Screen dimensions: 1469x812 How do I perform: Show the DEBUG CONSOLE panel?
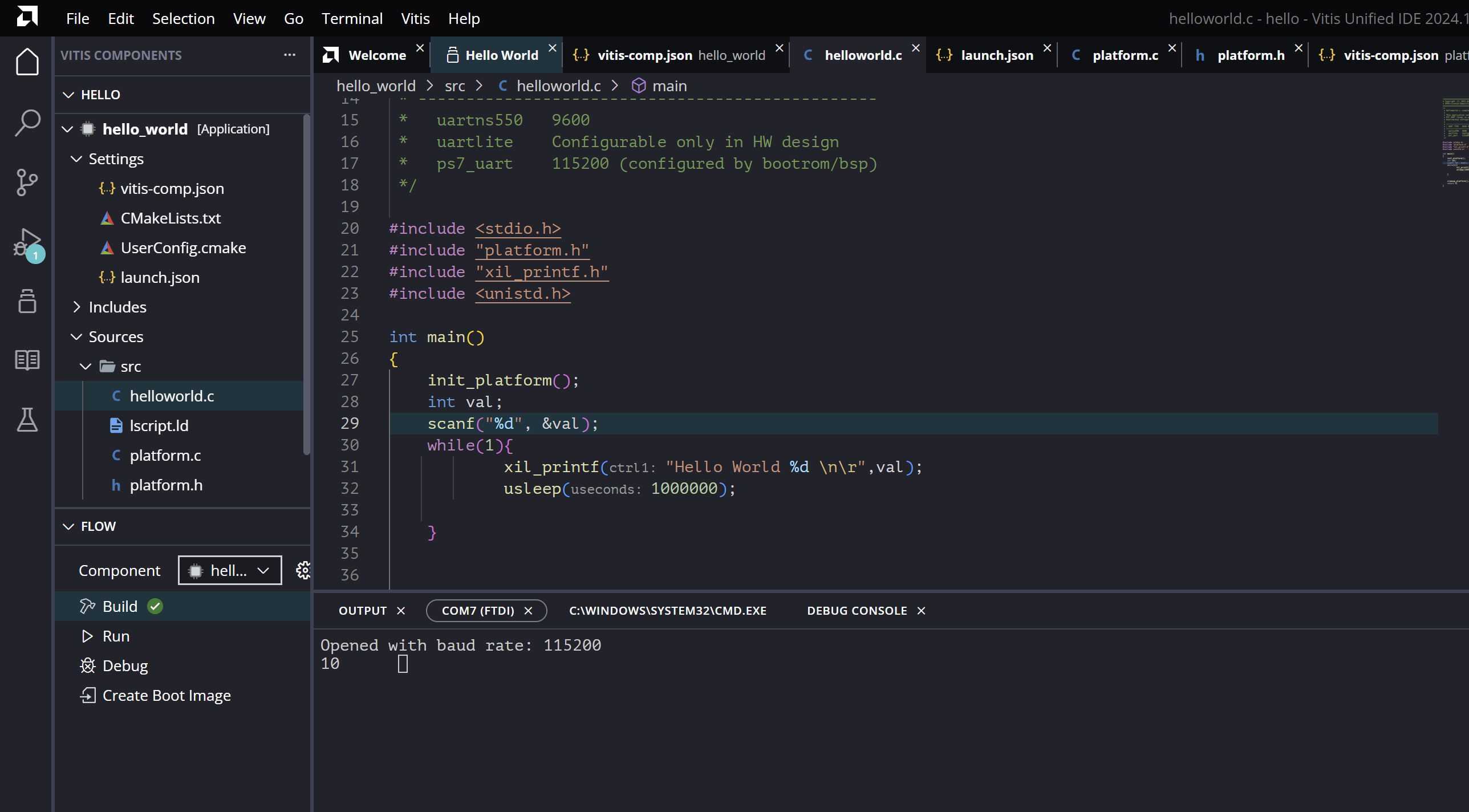click(x=857, y=611)
